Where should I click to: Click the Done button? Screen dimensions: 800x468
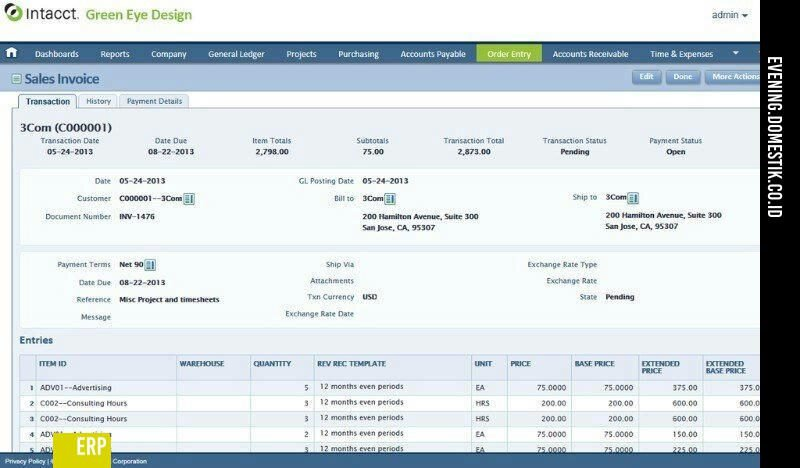coord(683,77)
